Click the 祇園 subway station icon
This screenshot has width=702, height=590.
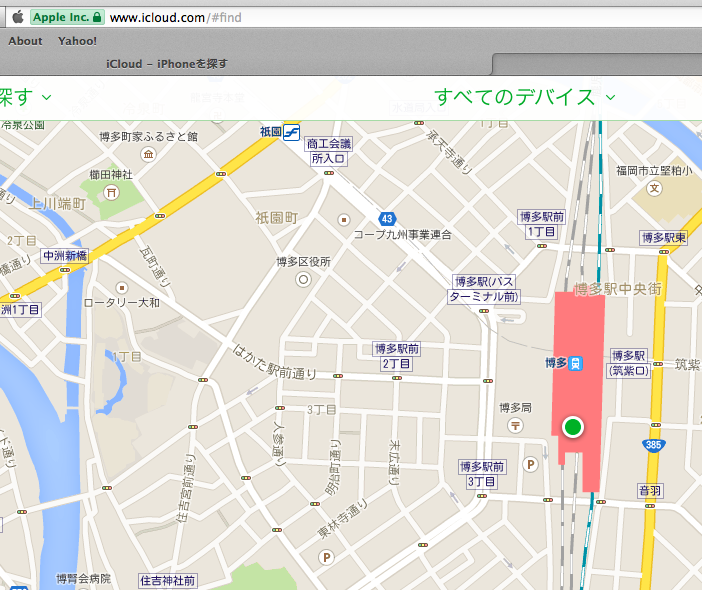click(291, 133)
